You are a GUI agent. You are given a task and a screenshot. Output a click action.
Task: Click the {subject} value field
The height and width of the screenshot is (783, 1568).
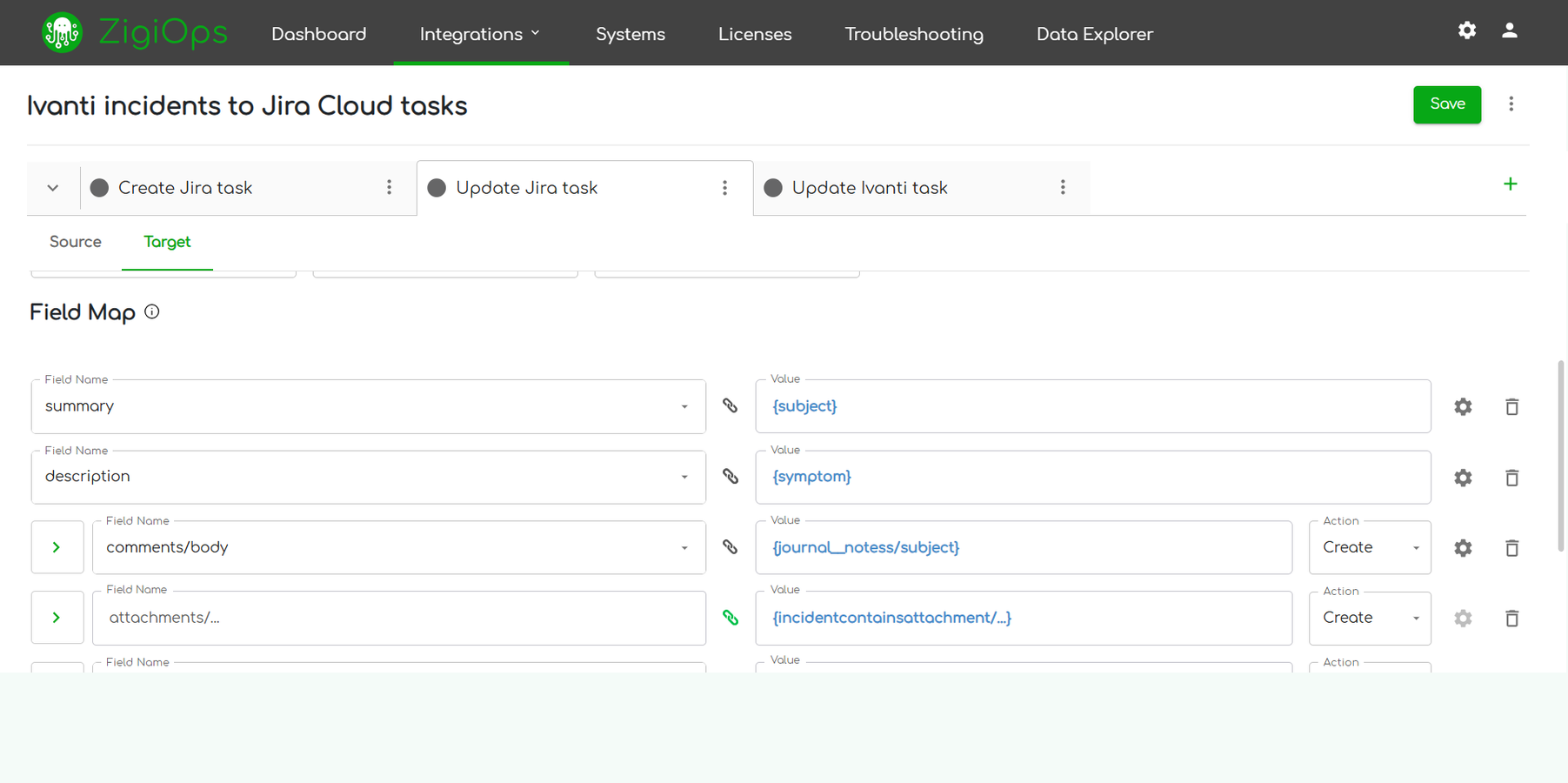click(1093, 406)
